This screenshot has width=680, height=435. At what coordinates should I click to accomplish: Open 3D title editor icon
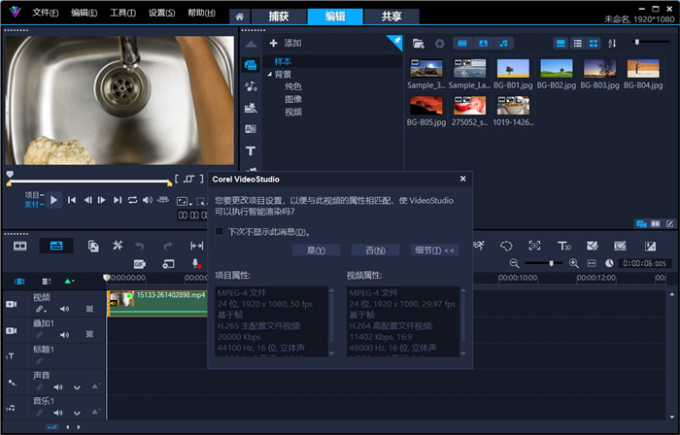564,246
